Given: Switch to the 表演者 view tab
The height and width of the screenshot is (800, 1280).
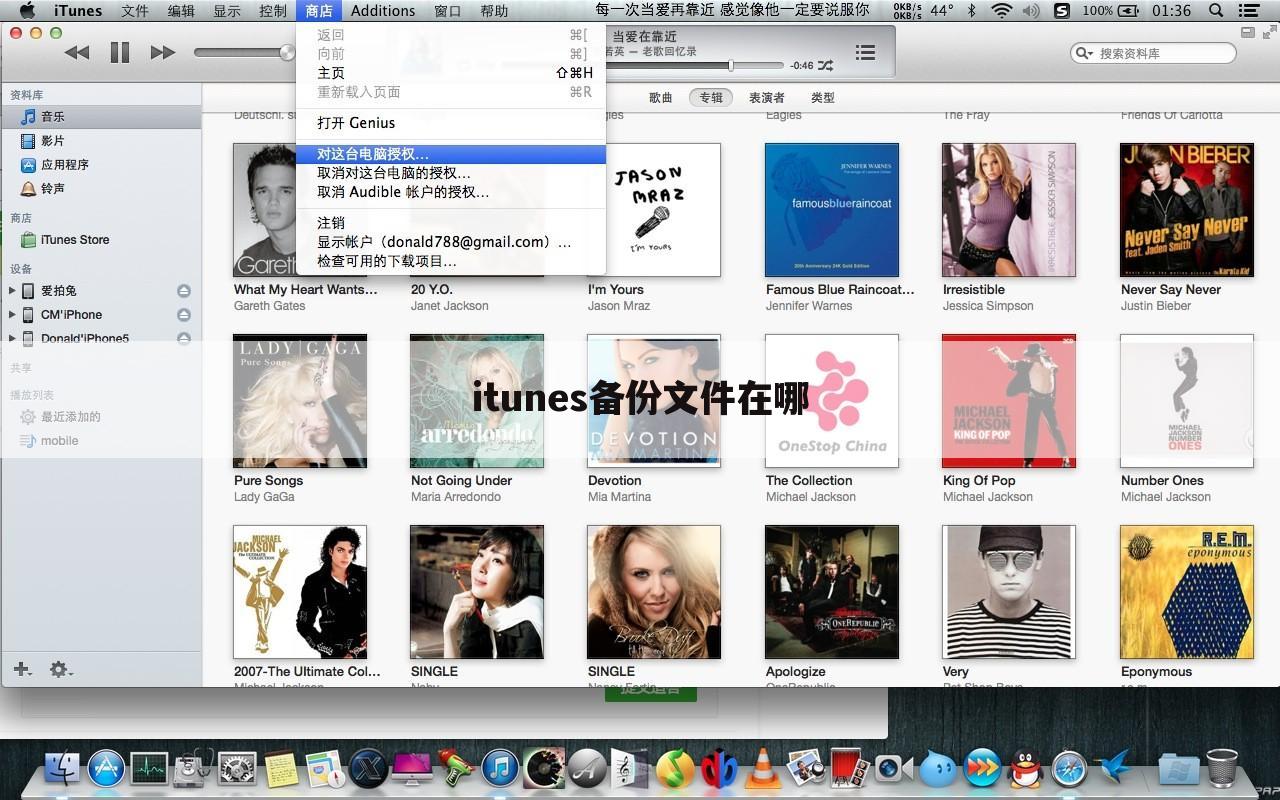Looking at the screenshot, I should point(767,98).
